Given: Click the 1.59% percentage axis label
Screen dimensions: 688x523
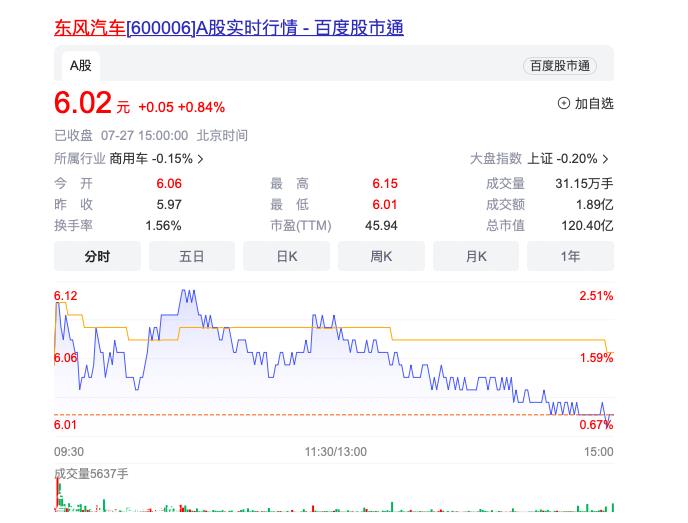Looking at the screenshot, I should (x=596, y=358).
